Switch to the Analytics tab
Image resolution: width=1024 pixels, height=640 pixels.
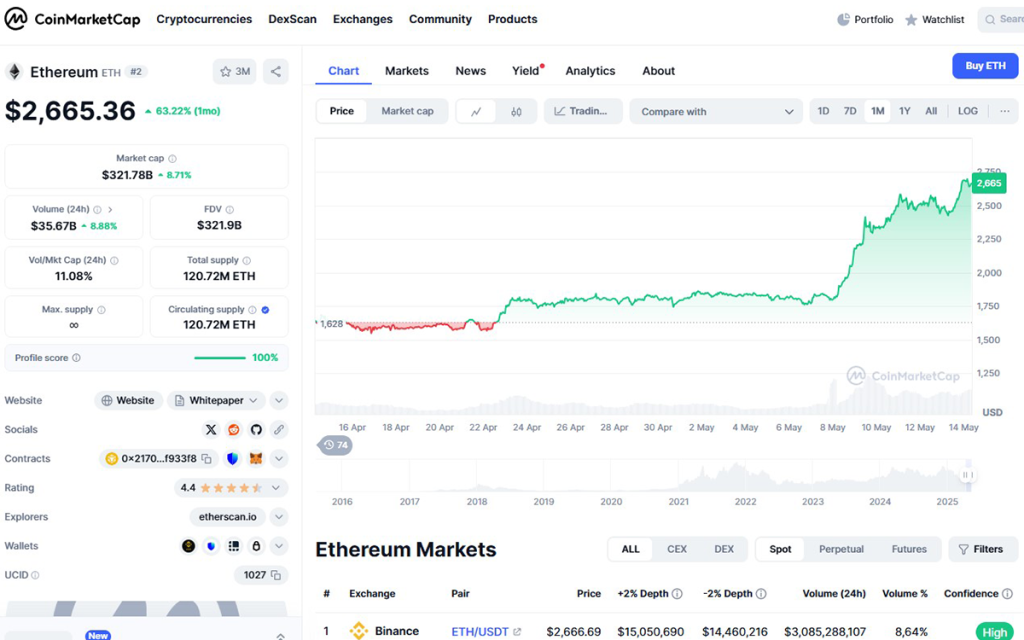click(x=590, y=71)
